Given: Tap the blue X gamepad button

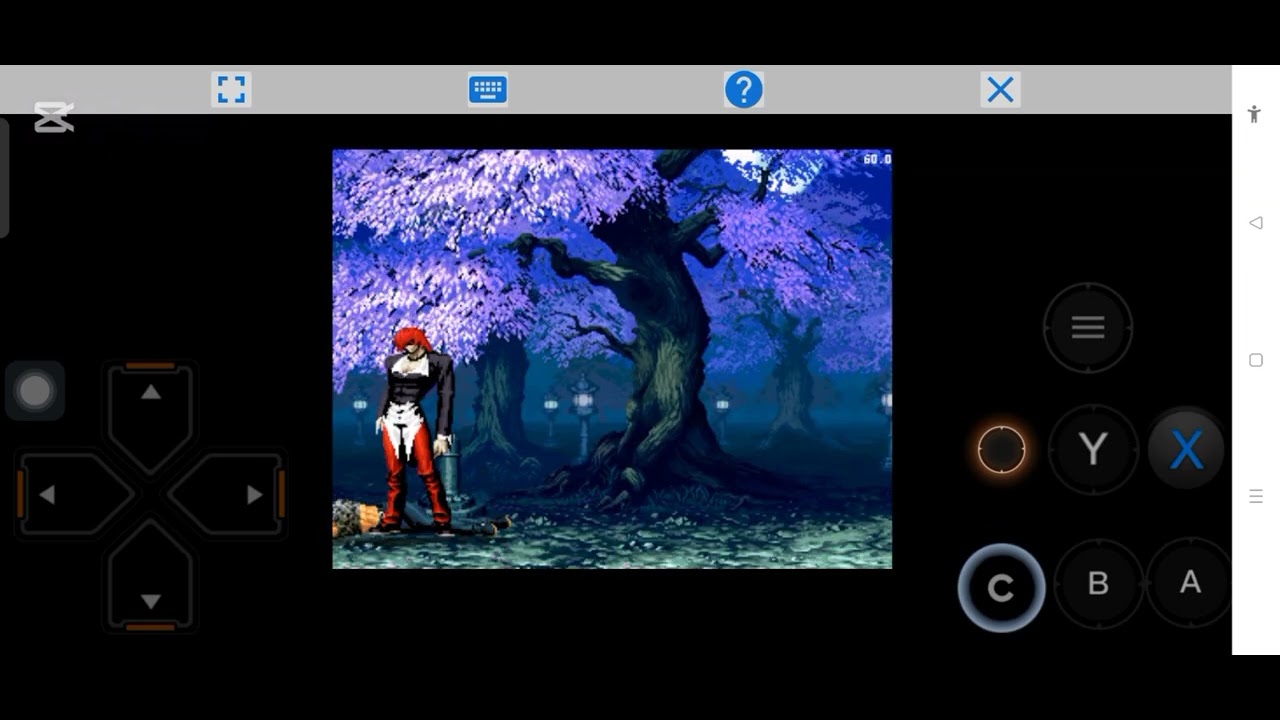Looking at the screenshot, I should (1186, 450).
